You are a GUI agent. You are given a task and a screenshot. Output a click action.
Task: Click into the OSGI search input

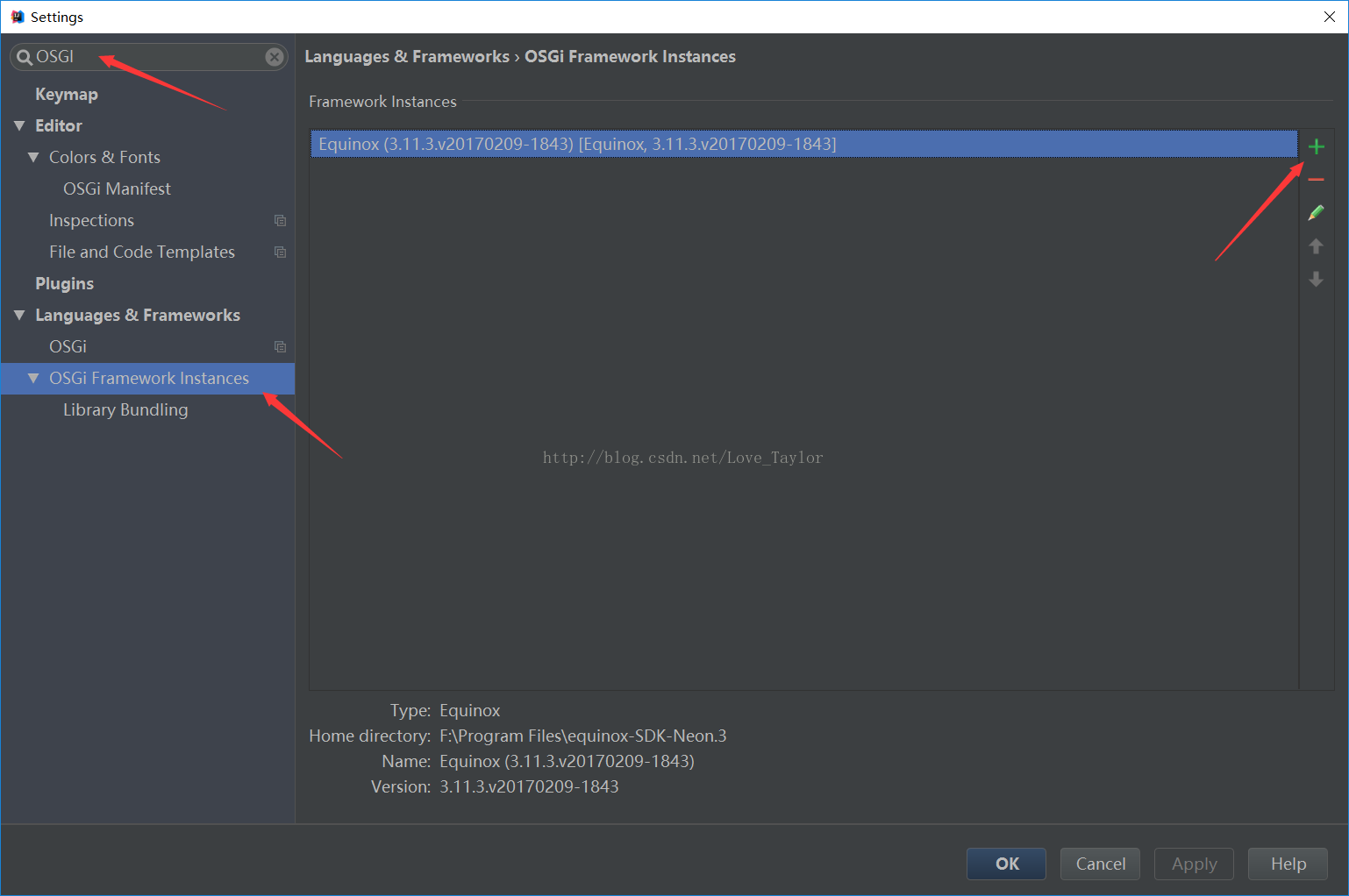click(149, 57)
